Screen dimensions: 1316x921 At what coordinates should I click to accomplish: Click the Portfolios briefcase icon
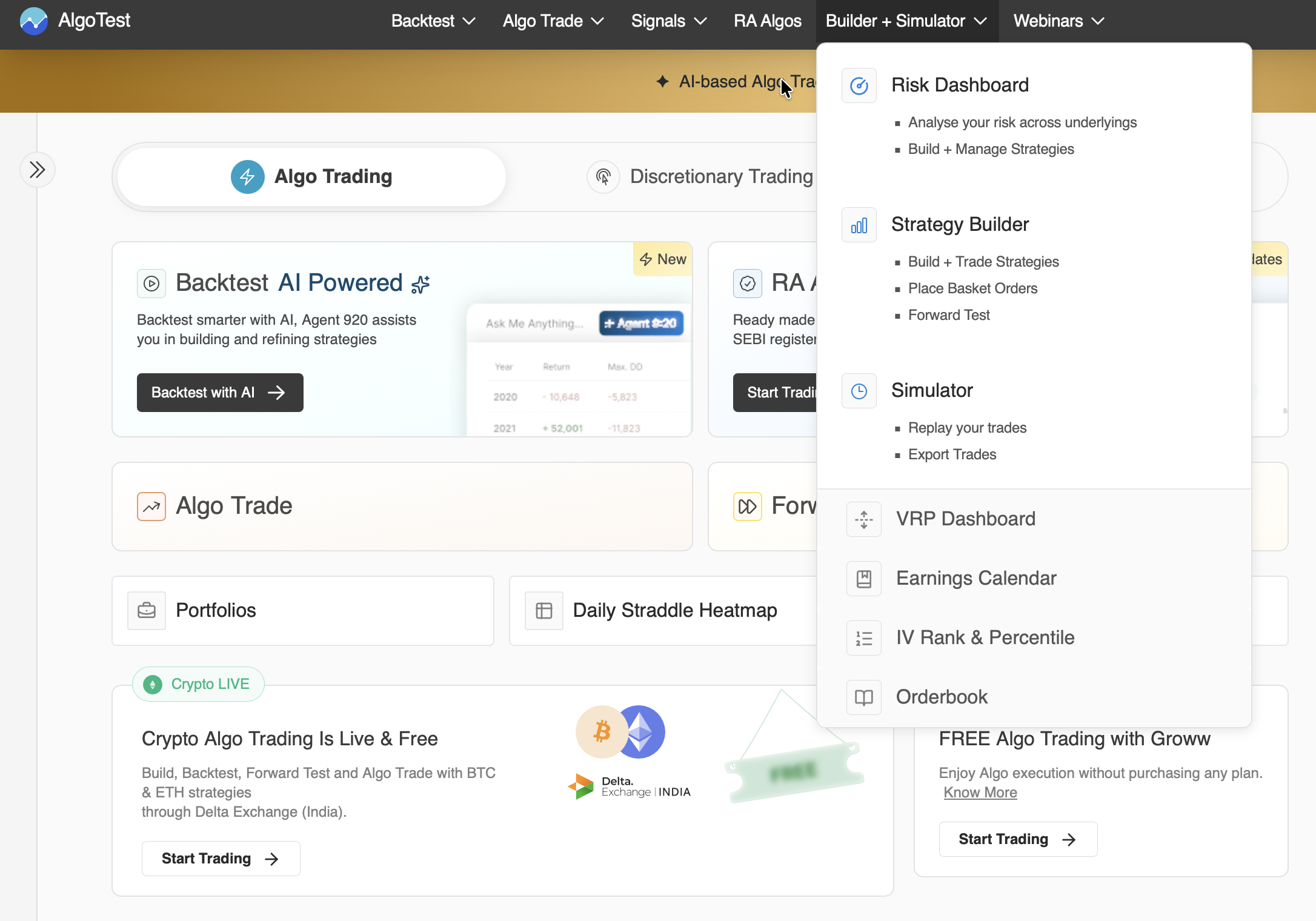(x=147, y=610)
